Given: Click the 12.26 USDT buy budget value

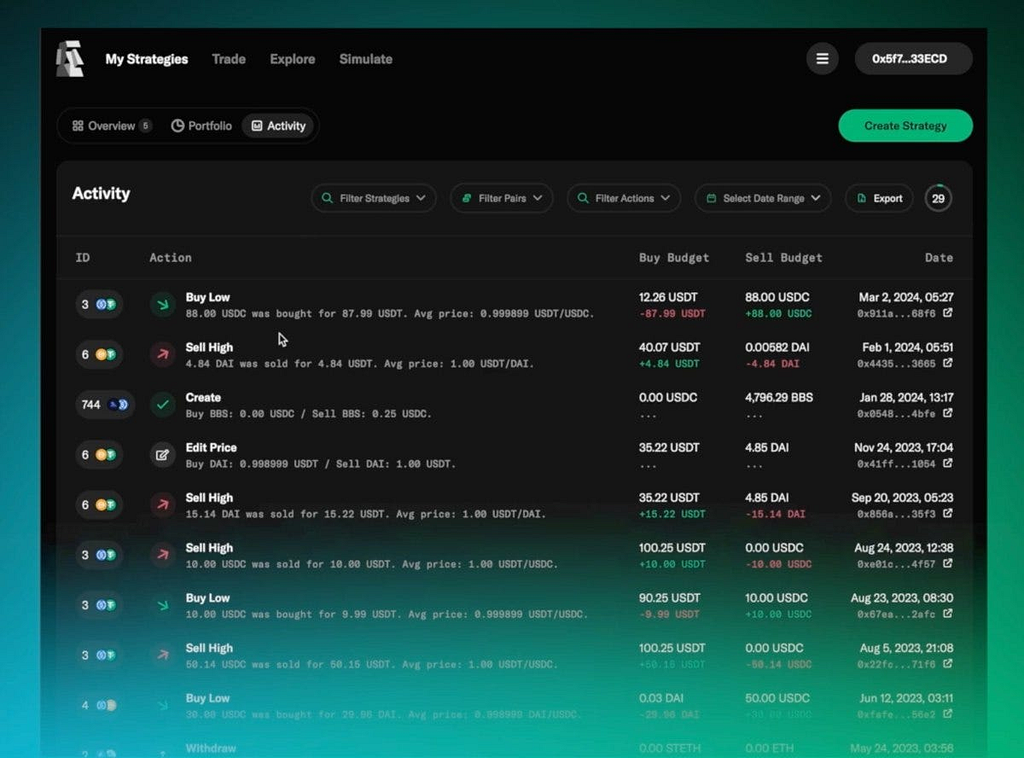Looking at the screenshot, I should pyautogui.click(x=668, y=297).
